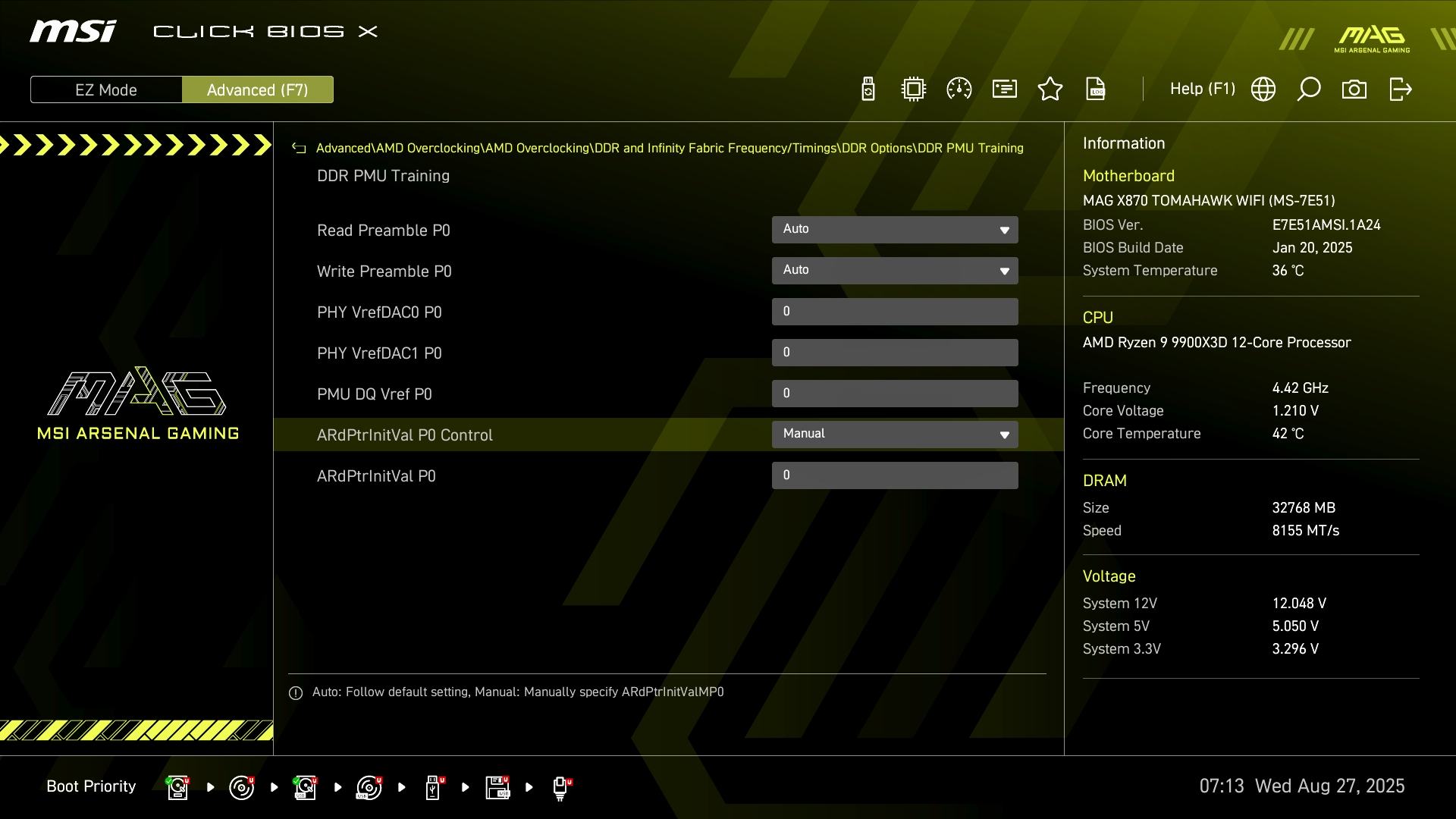This screenshot has width=1456, height=819.
Task: Click the memory profile card icon
Action: tap(1005, 89)
